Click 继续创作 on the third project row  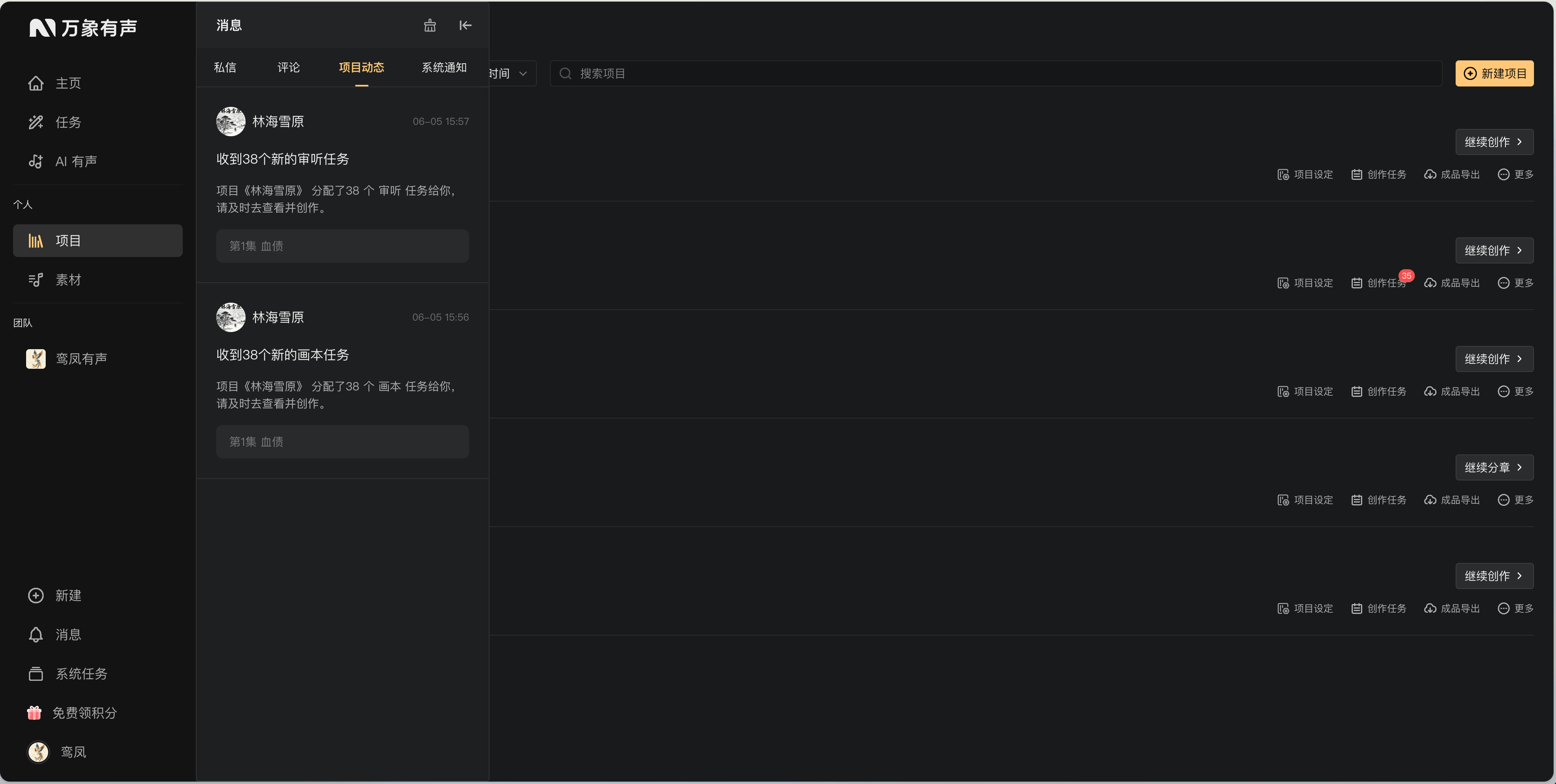pos(1494,359)
